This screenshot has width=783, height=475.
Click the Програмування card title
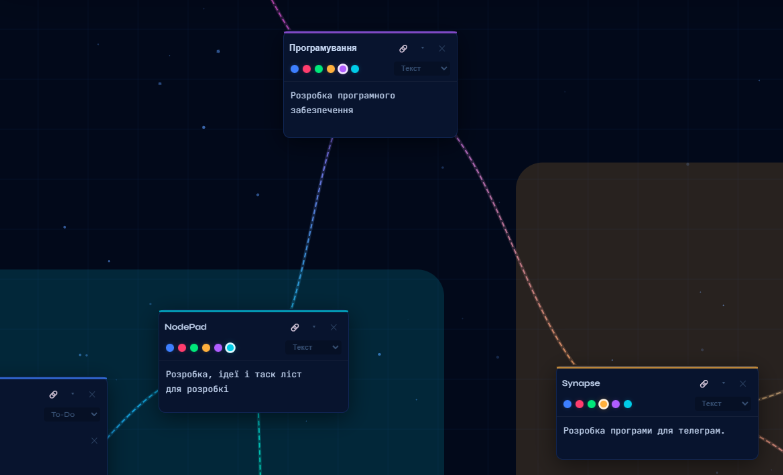[323, 48]
